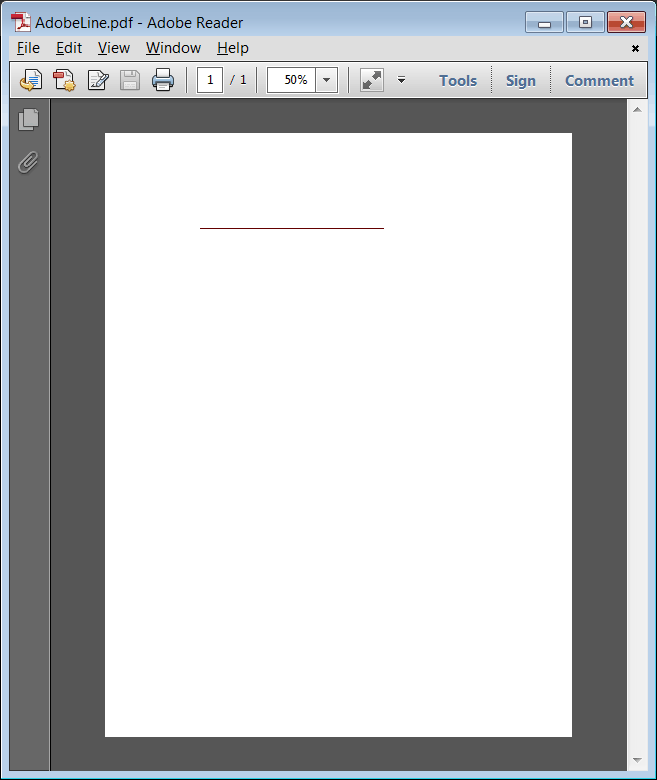The width and height of the screenshot is (657, 780).
Task: Open the Help menu
Action: point(233,48)
